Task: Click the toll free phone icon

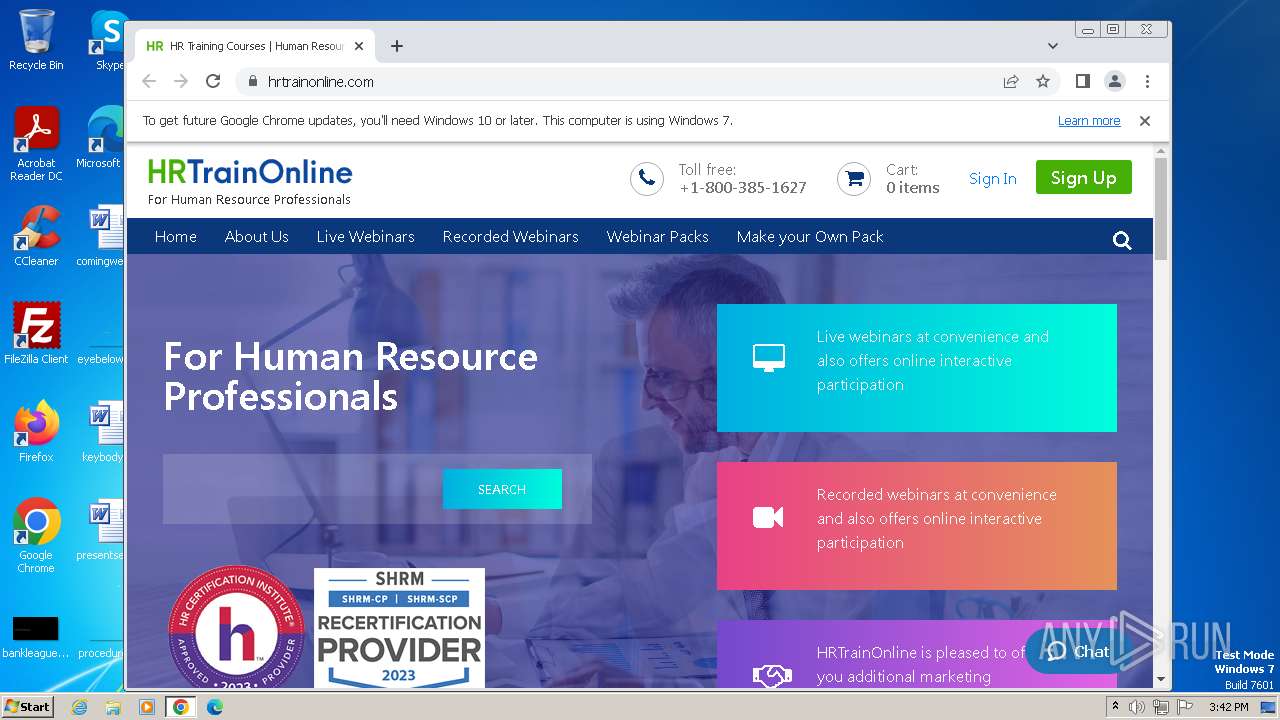Action: click(x=647, y=179)
